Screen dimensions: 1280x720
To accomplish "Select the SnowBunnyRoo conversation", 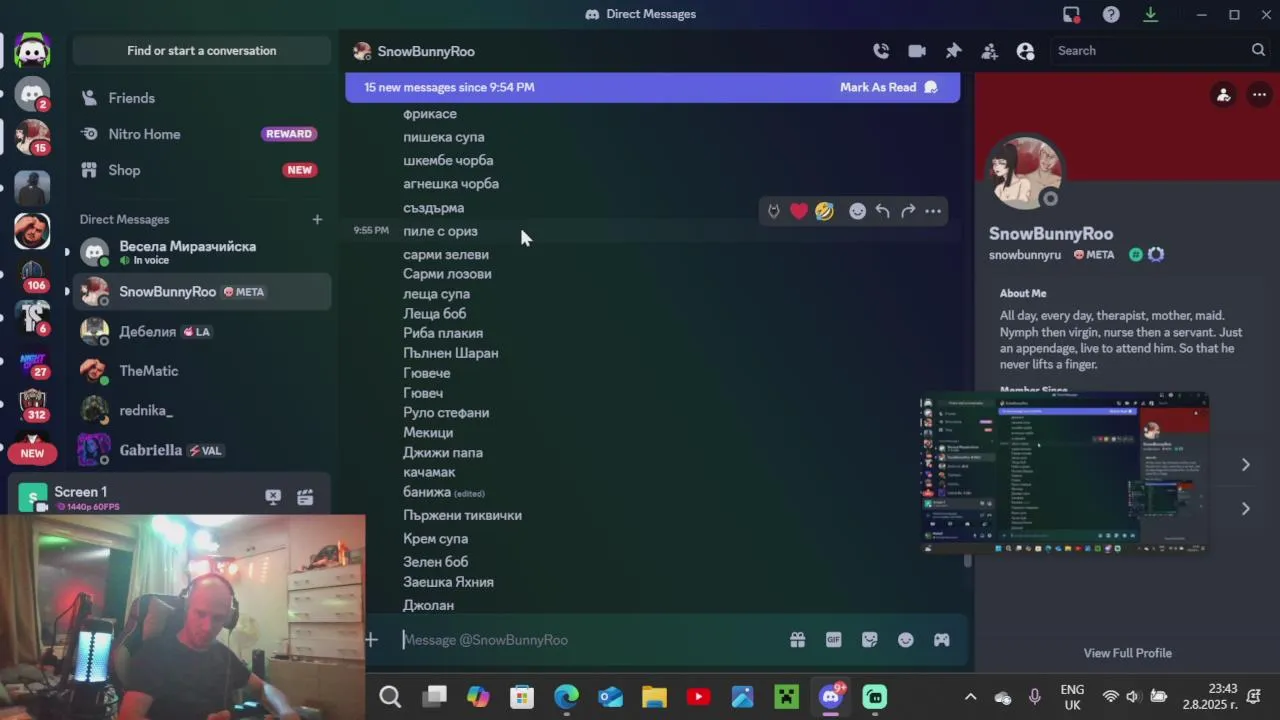I will [202, 292].
